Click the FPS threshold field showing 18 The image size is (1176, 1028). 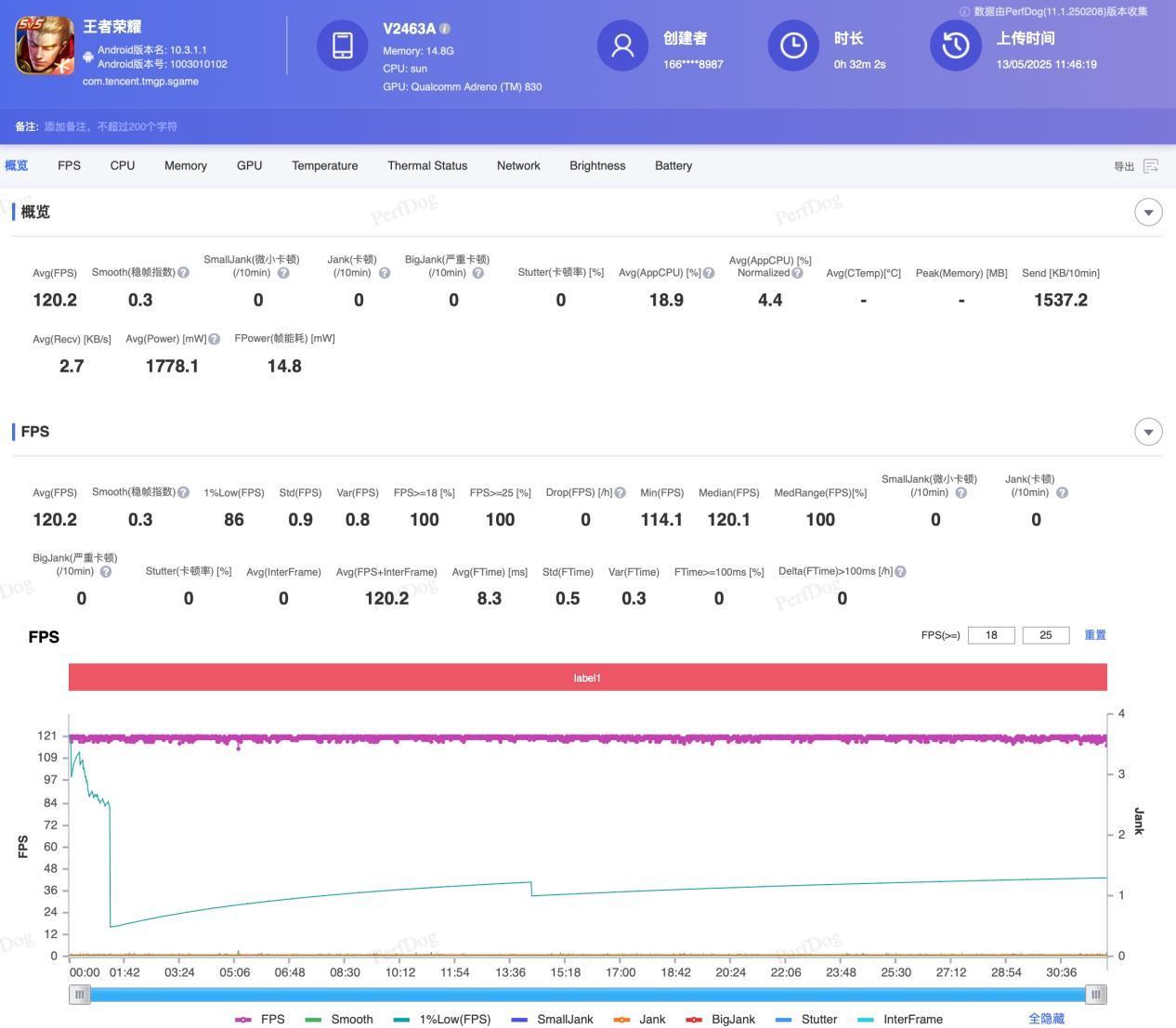(x=991, y=635)
